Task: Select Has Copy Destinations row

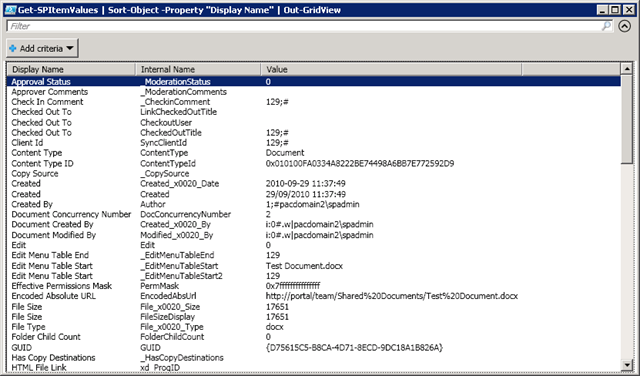Action: (x=313, y=358)
